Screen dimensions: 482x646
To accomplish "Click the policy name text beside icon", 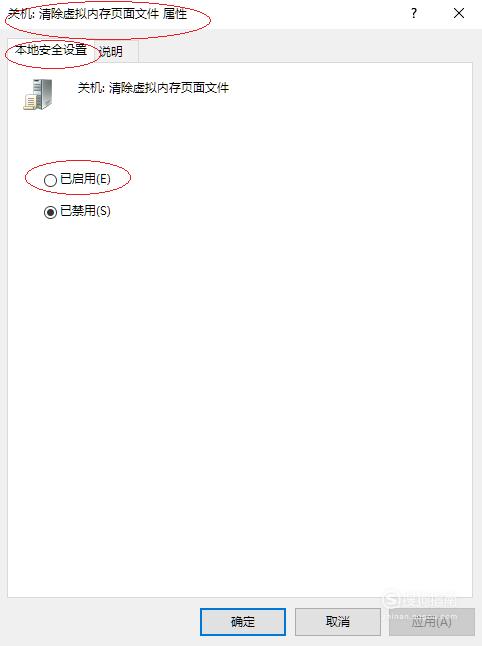I will [153, 88].
